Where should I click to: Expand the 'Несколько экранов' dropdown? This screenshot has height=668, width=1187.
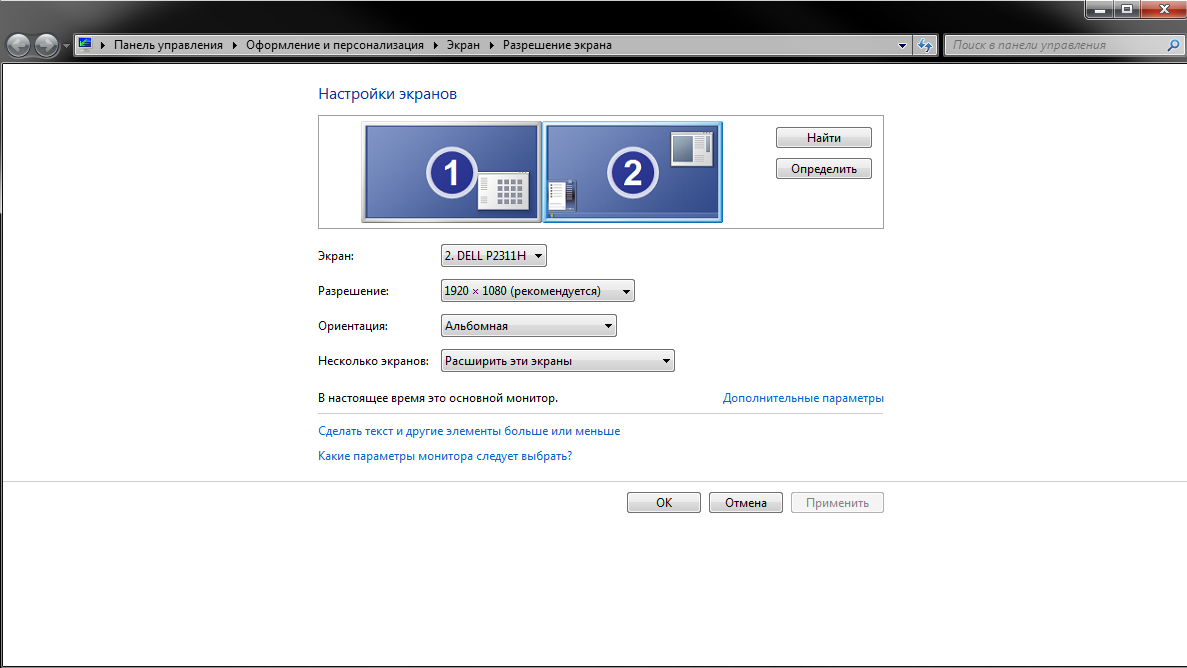[557, 361]
